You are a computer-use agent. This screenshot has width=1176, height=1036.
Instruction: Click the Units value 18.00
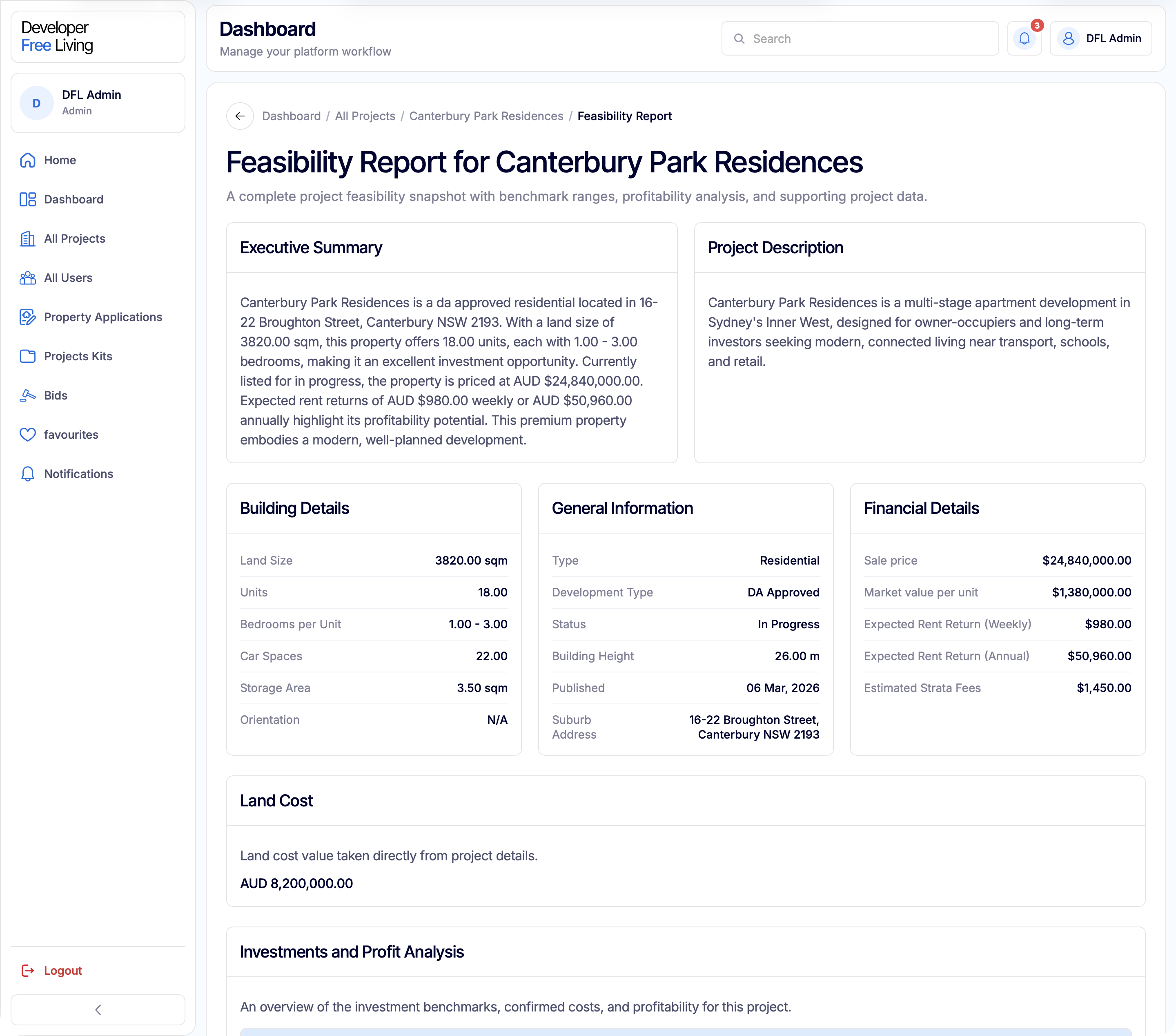click(x=492, y=592)
